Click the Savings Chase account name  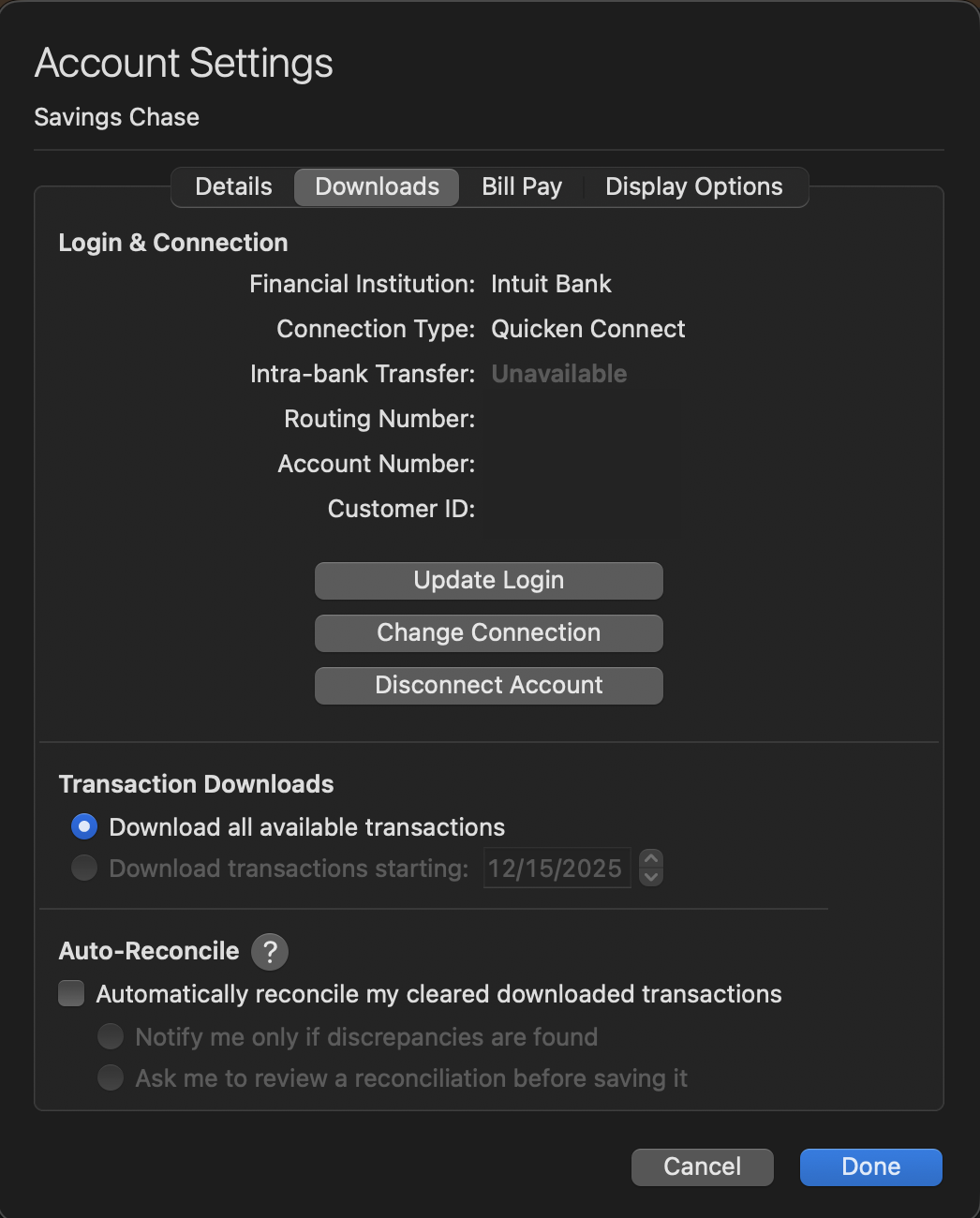116,117
